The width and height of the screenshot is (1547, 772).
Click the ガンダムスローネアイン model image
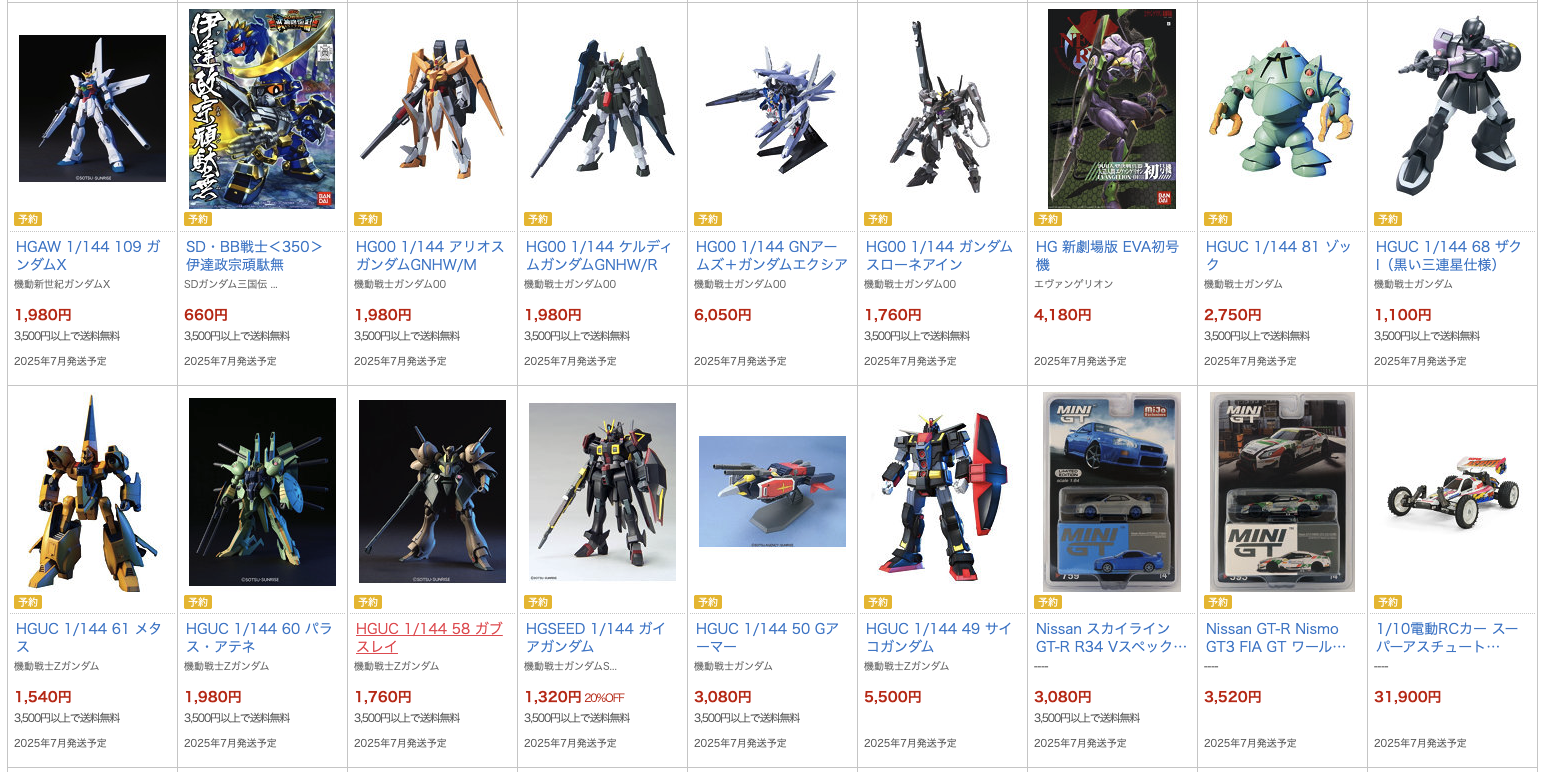point(942,108)
